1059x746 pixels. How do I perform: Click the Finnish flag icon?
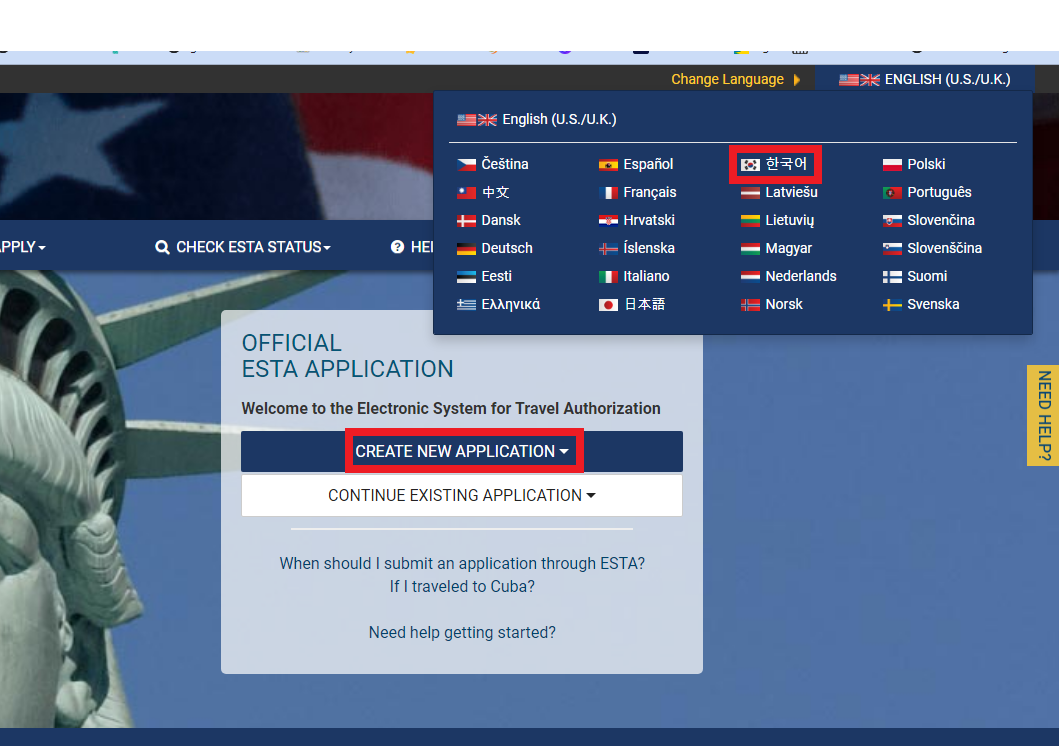coord(892,277)
